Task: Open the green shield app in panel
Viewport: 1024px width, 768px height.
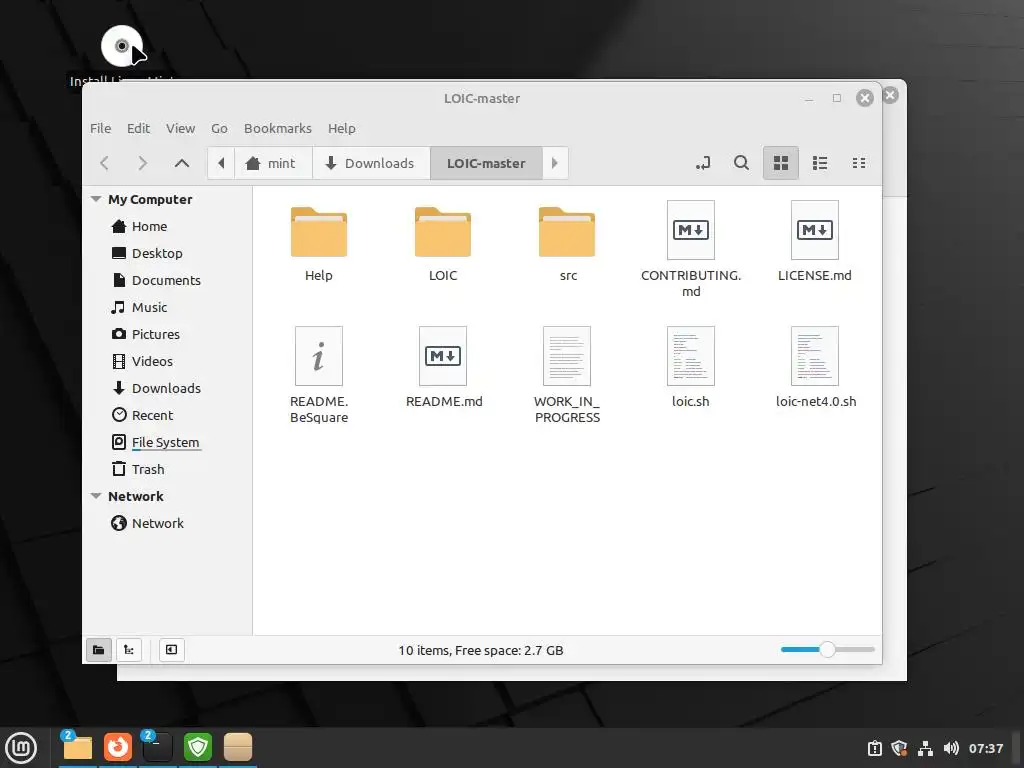Action: (198, 748)
